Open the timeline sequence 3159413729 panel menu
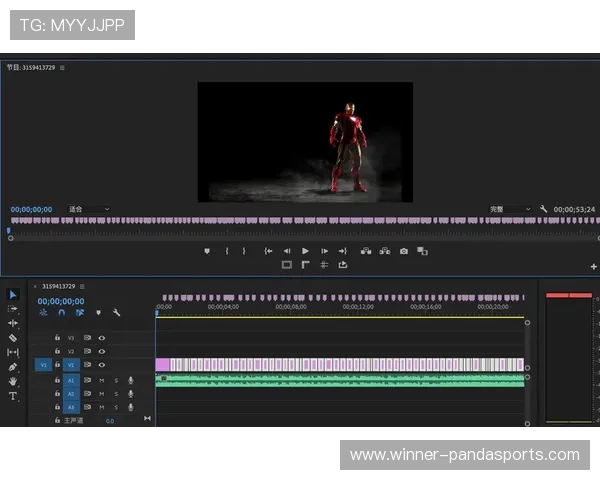The image size is (600, 480). coord(84,286)
